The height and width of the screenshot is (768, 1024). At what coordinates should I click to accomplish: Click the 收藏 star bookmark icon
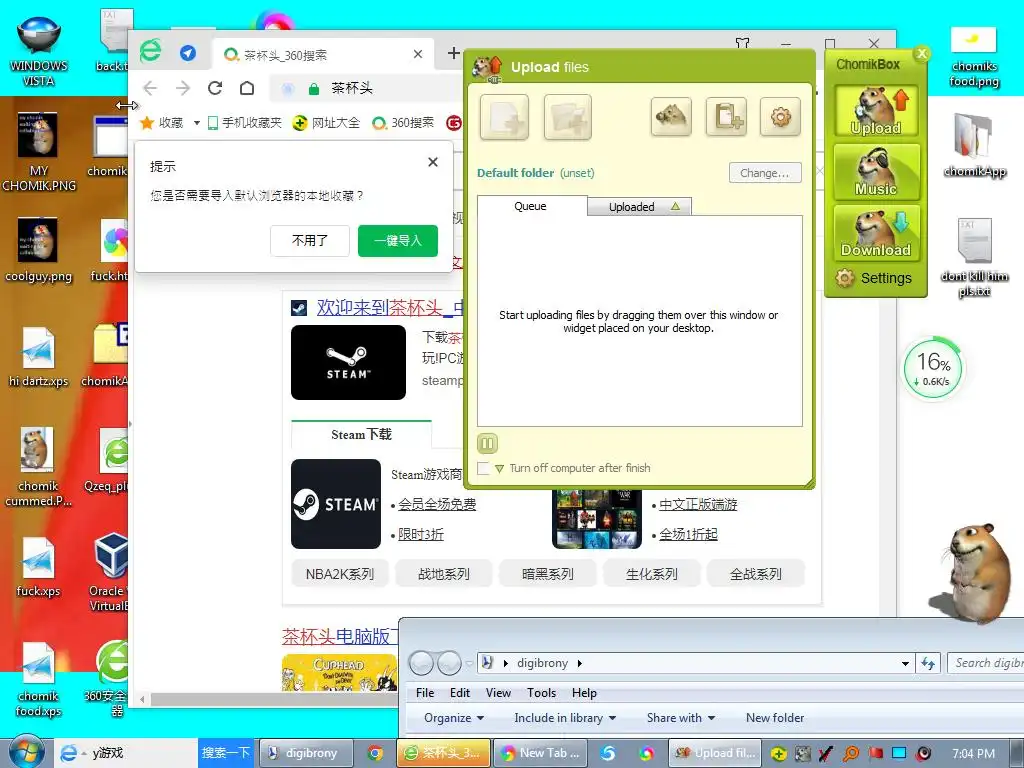pyautogui.click(x=147, y=123)
